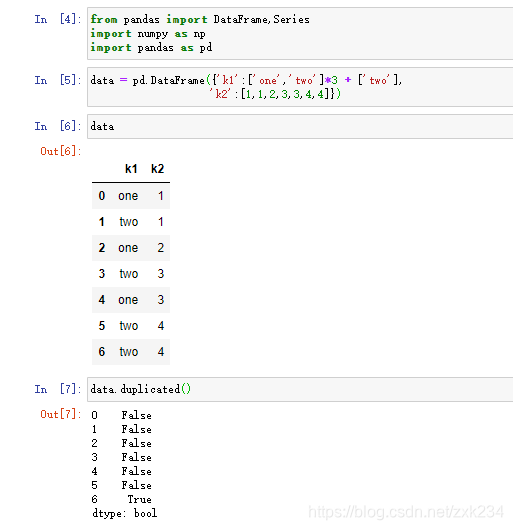The width and height of the screenshot is (513, 530).
Task: Click 'two' in table row 3
Action: 129,274
